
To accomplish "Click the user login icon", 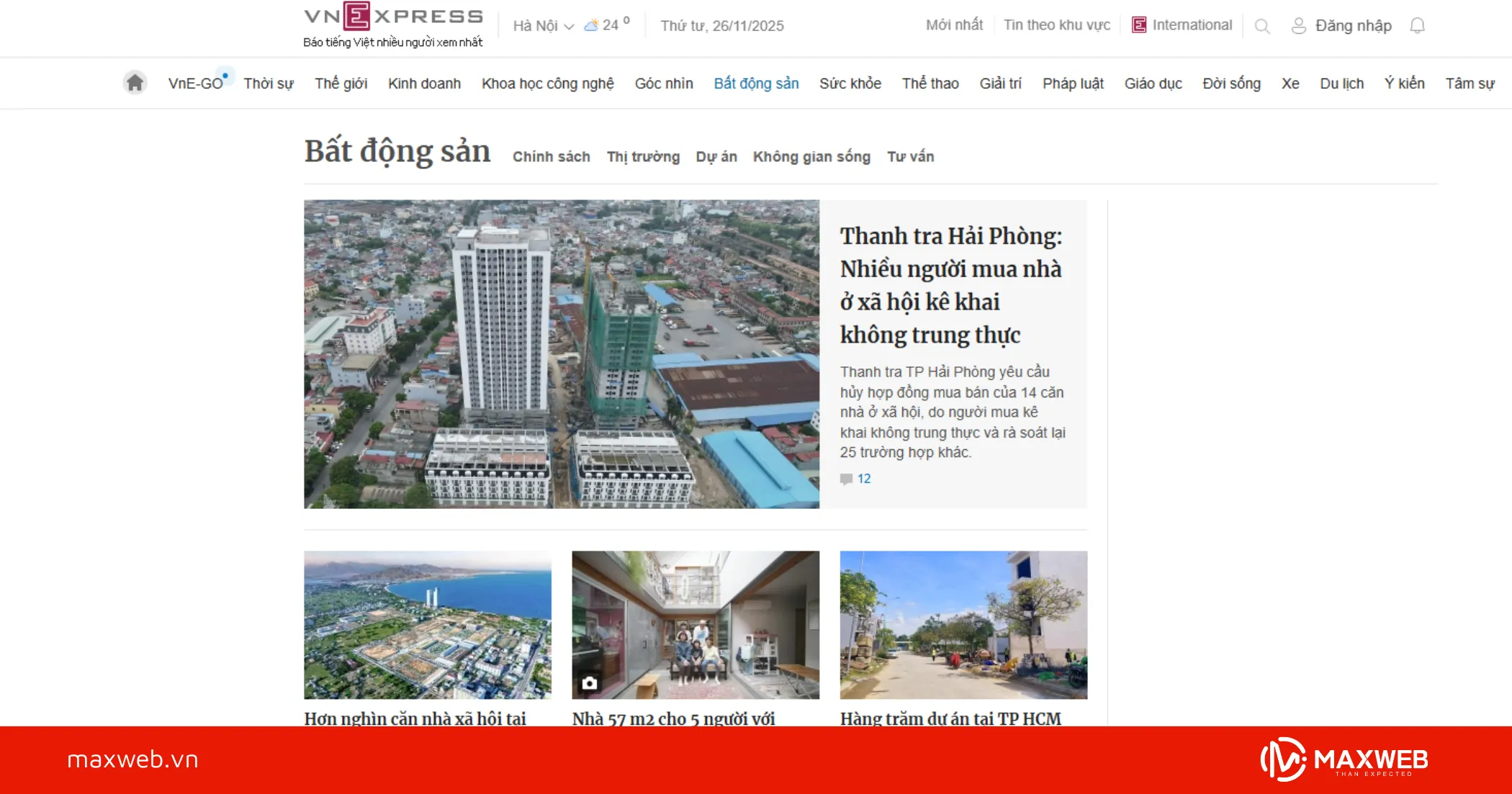I will point(1298,26).
